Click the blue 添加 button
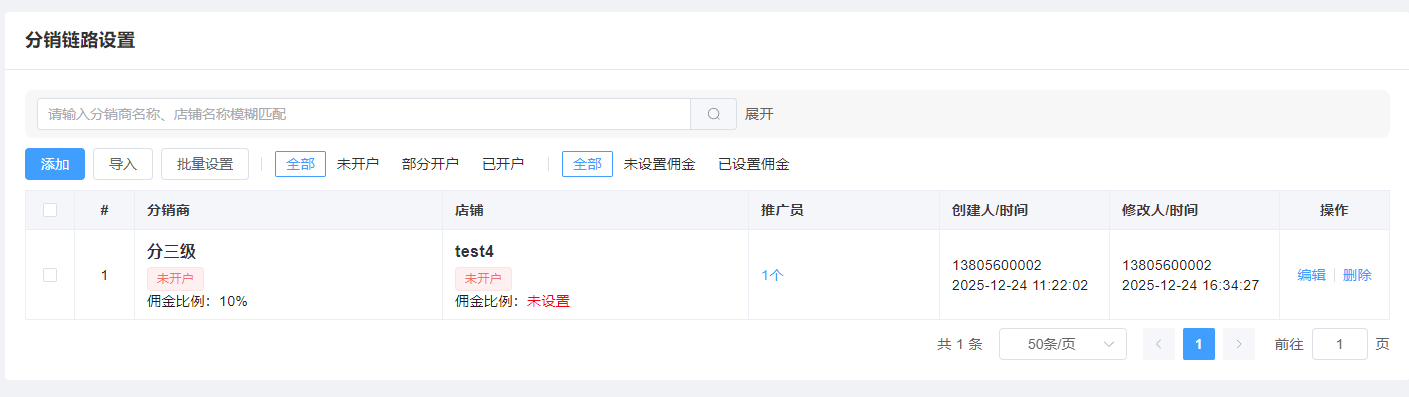This screenshot has width=1409, height=397. click(55, 164)
